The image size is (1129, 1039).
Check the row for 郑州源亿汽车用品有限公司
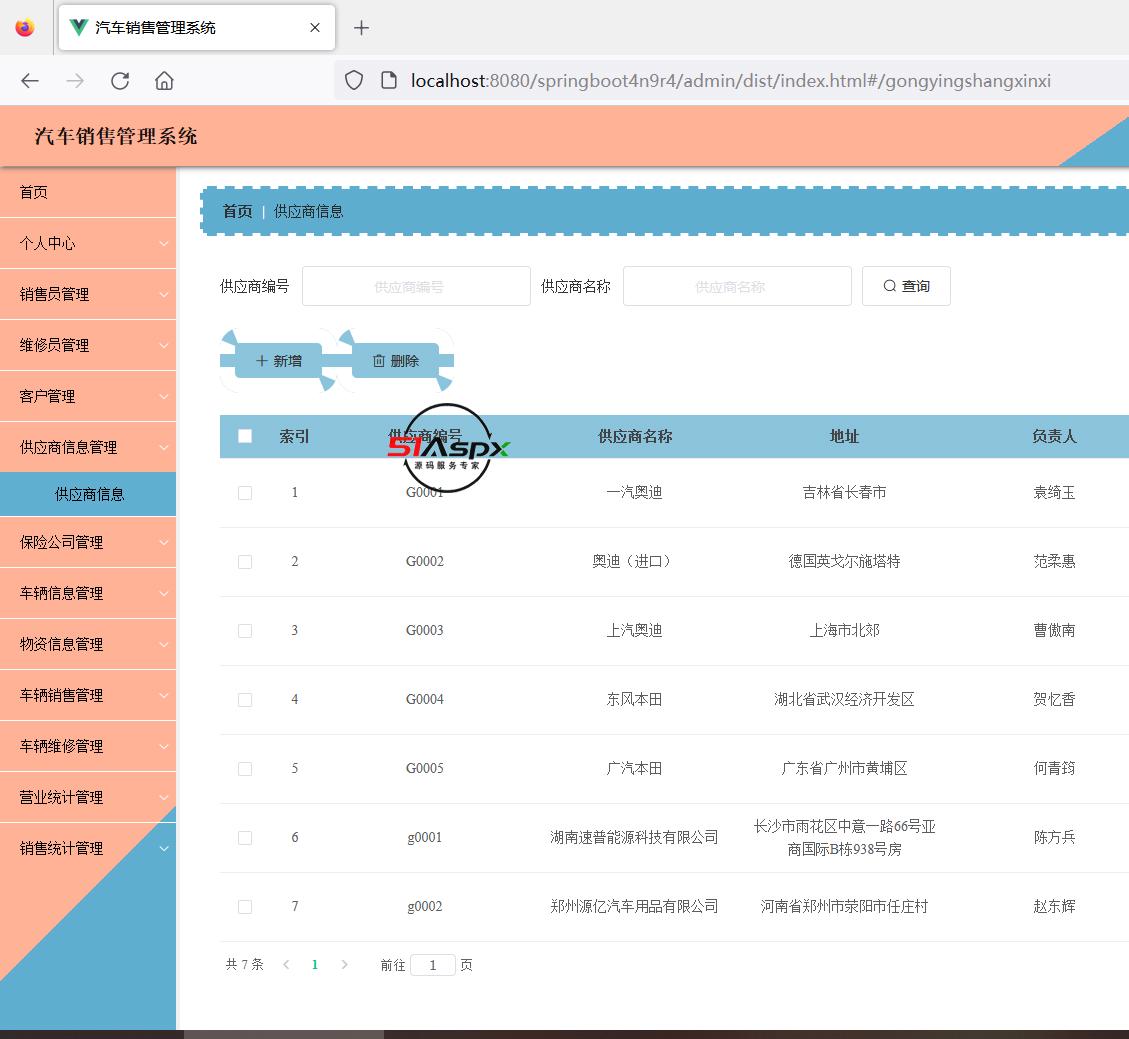[x=245, y=907]
